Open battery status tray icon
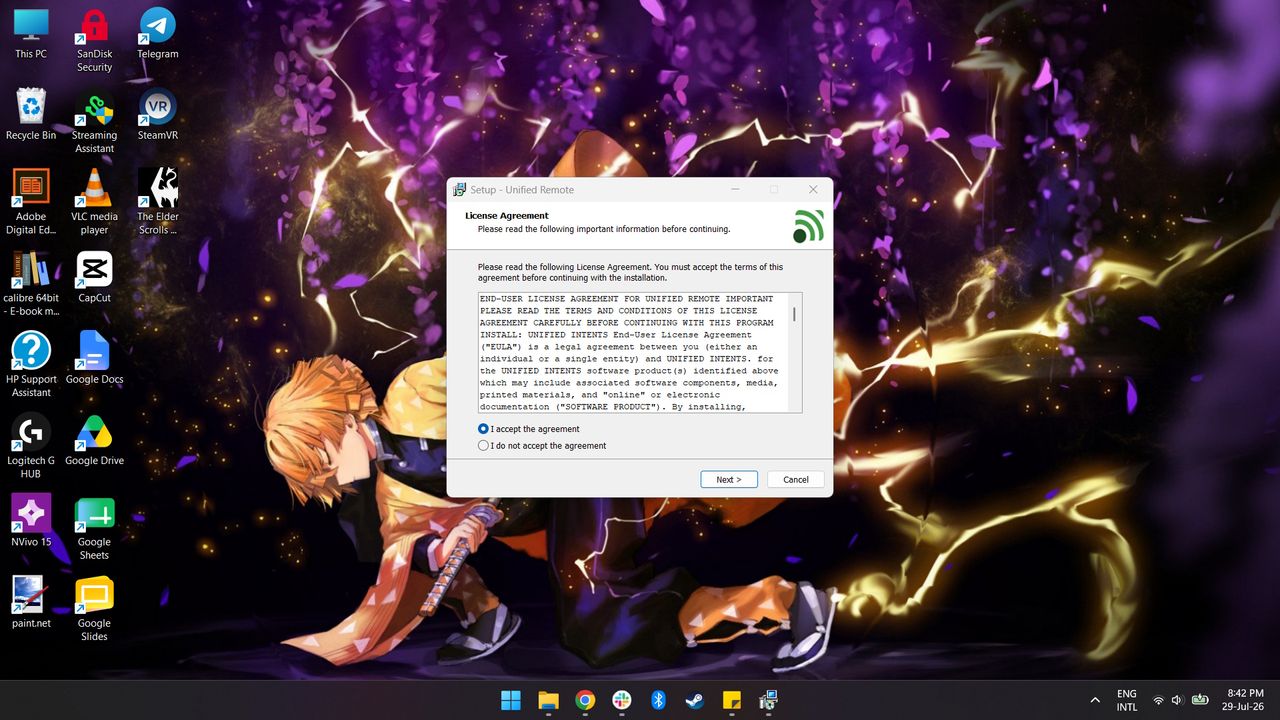 pos(1199,700)
